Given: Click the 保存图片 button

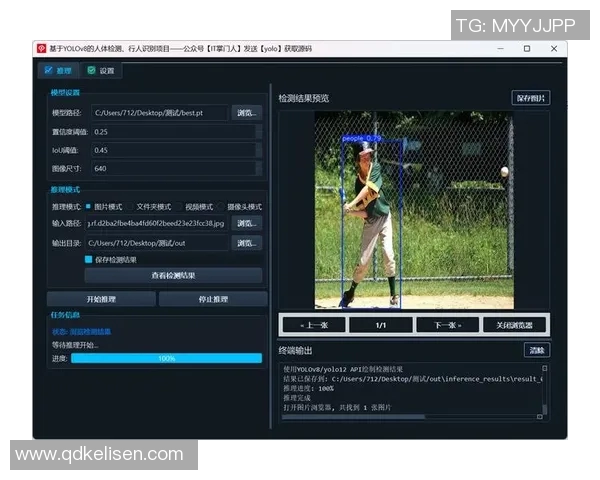Looking at the screenshot, I should [x=530, y=98].
